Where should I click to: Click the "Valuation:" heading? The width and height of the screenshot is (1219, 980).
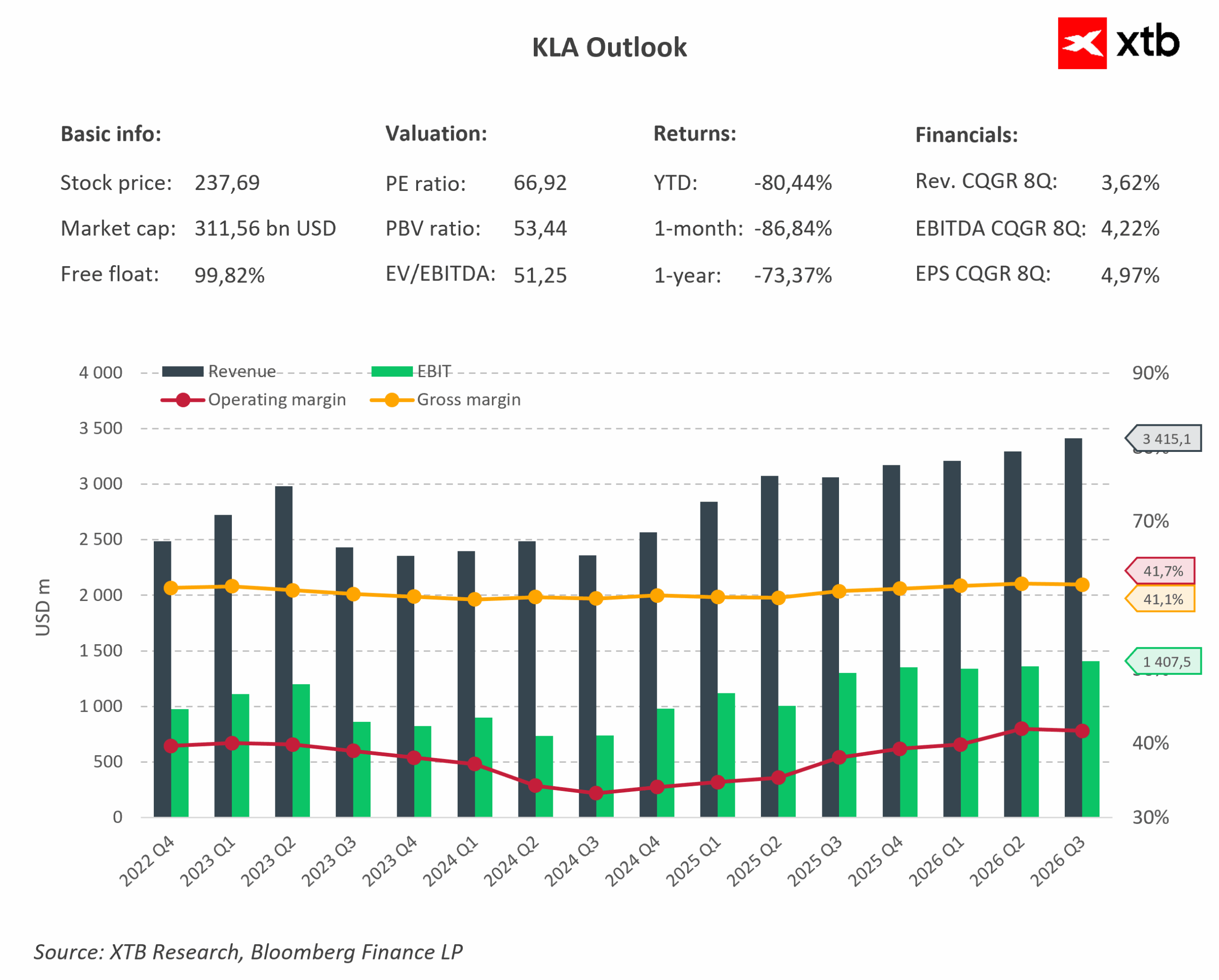437,134
